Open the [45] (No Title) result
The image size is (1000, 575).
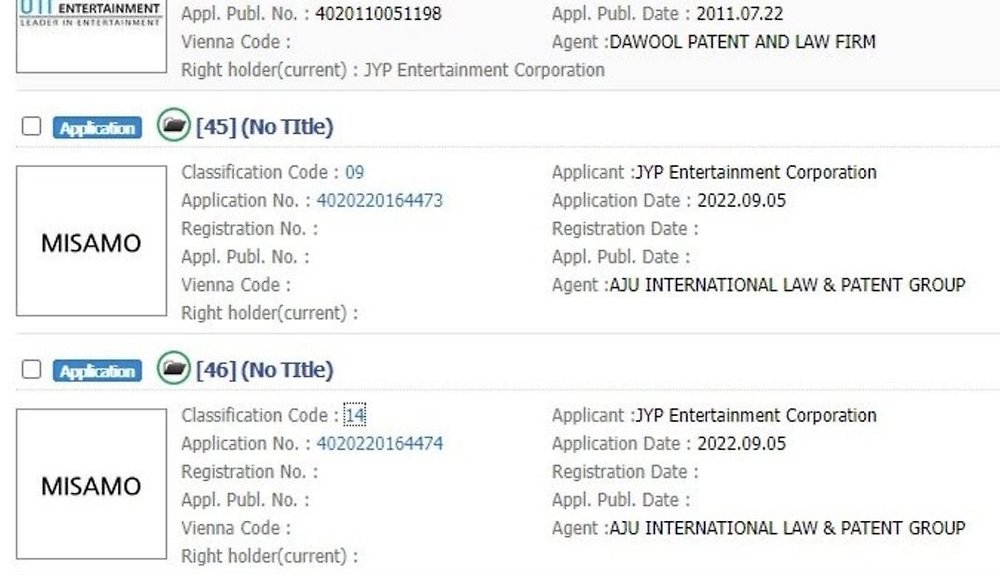click(265, 127)
